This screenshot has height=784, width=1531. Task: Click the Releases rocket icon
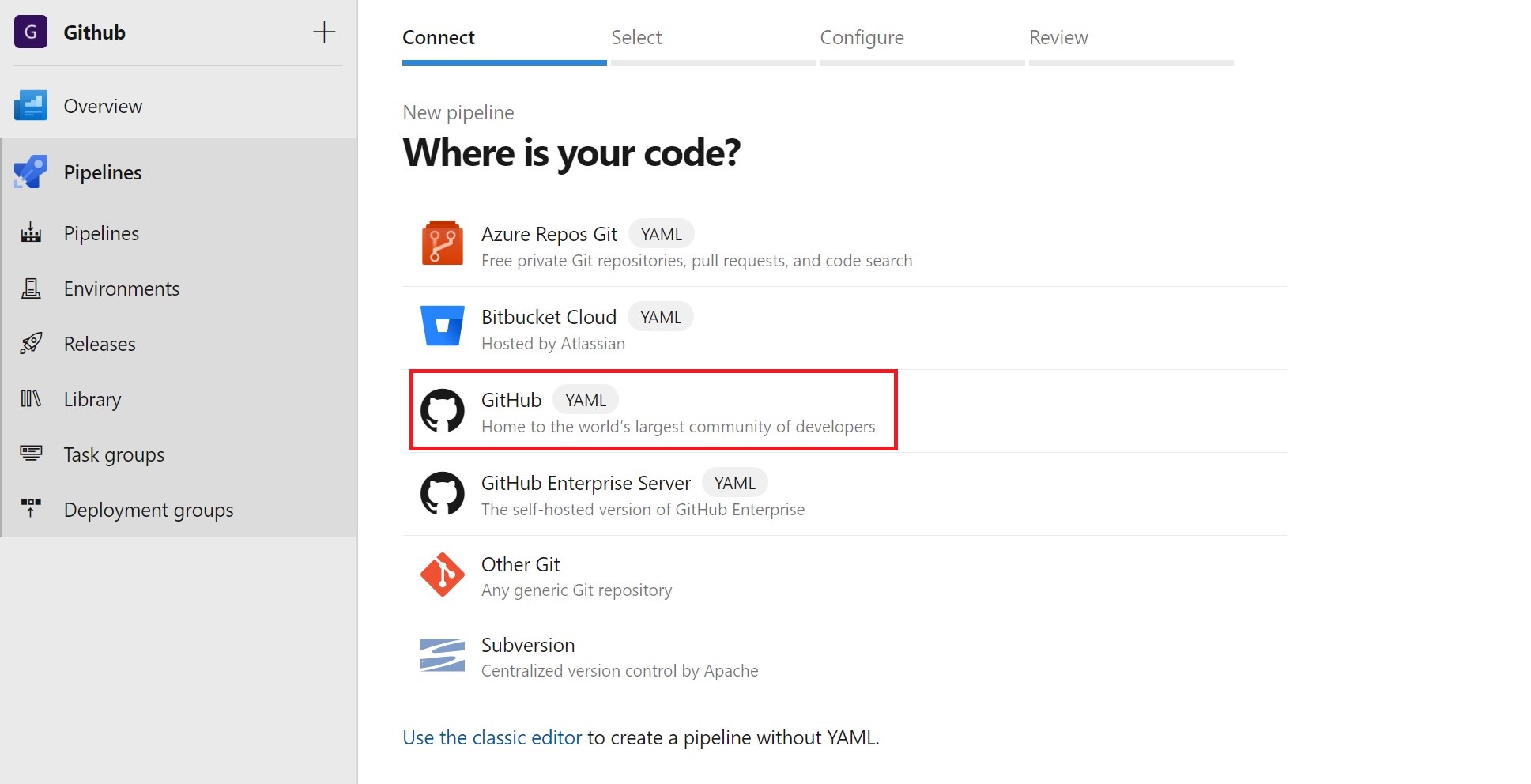point(31,343)
